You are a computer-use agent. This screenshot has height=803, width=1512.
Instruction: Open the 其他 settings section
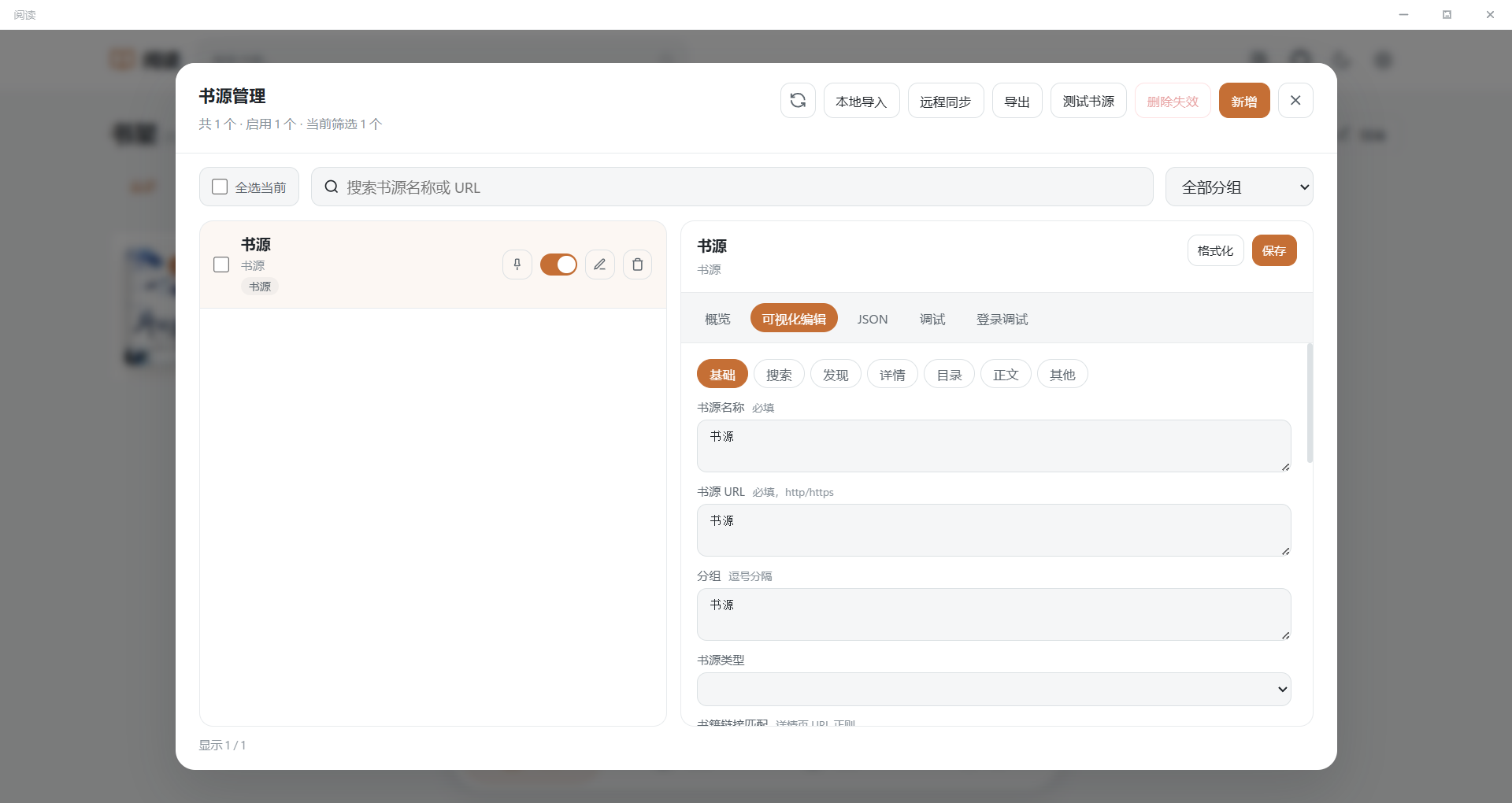(x=1062, y=374)
